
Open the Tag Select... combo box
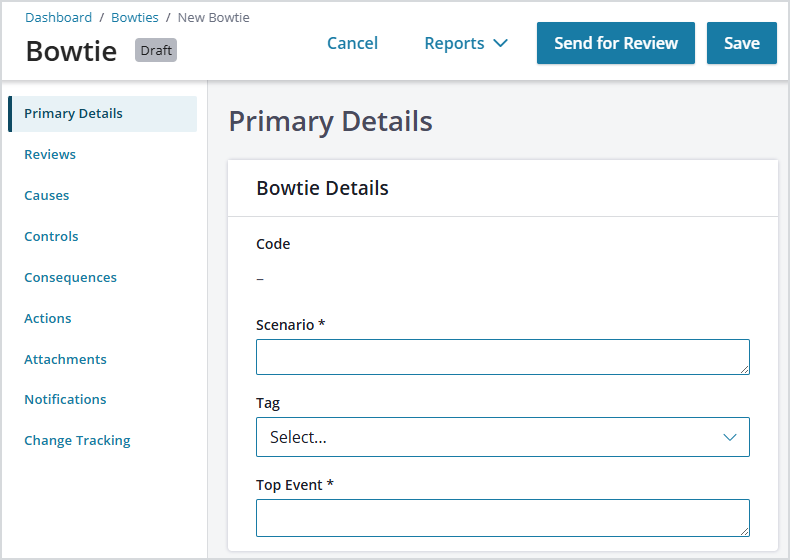point(502,437)
